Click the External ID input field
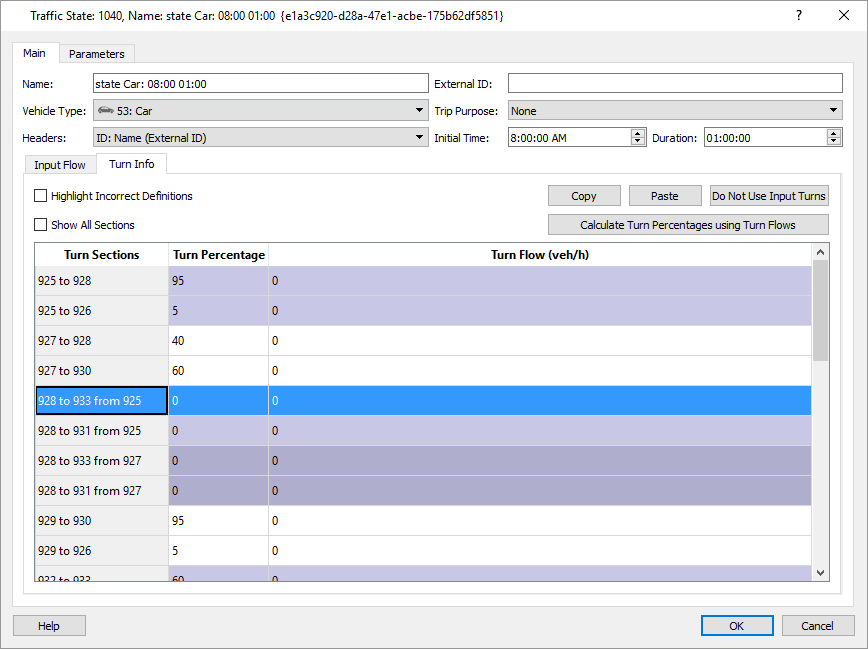This screenshot has width=868, height=649. (675, 84)
